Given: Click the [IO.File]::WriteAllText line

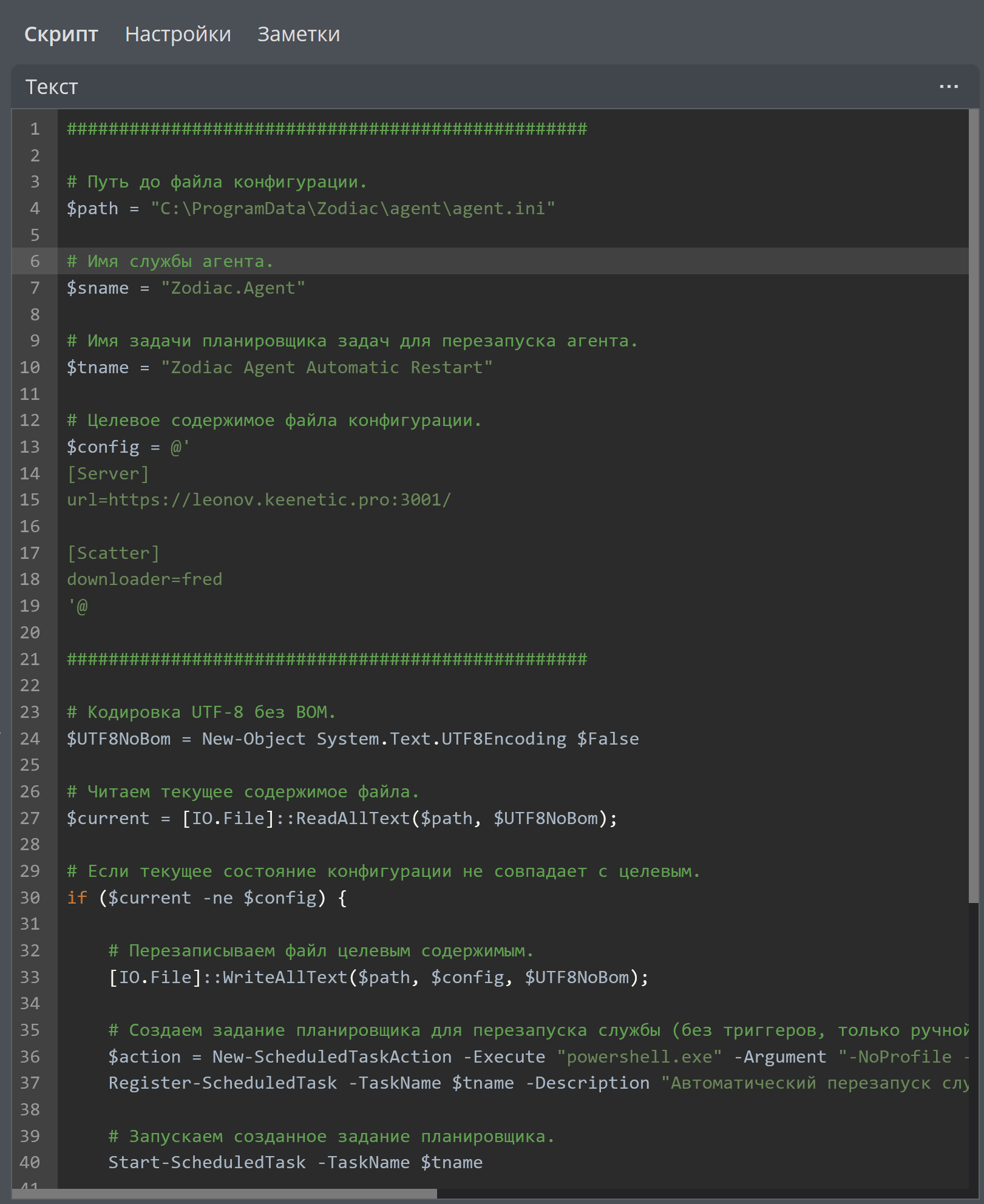Looking at the screenshot, I should tap(378, 978).
